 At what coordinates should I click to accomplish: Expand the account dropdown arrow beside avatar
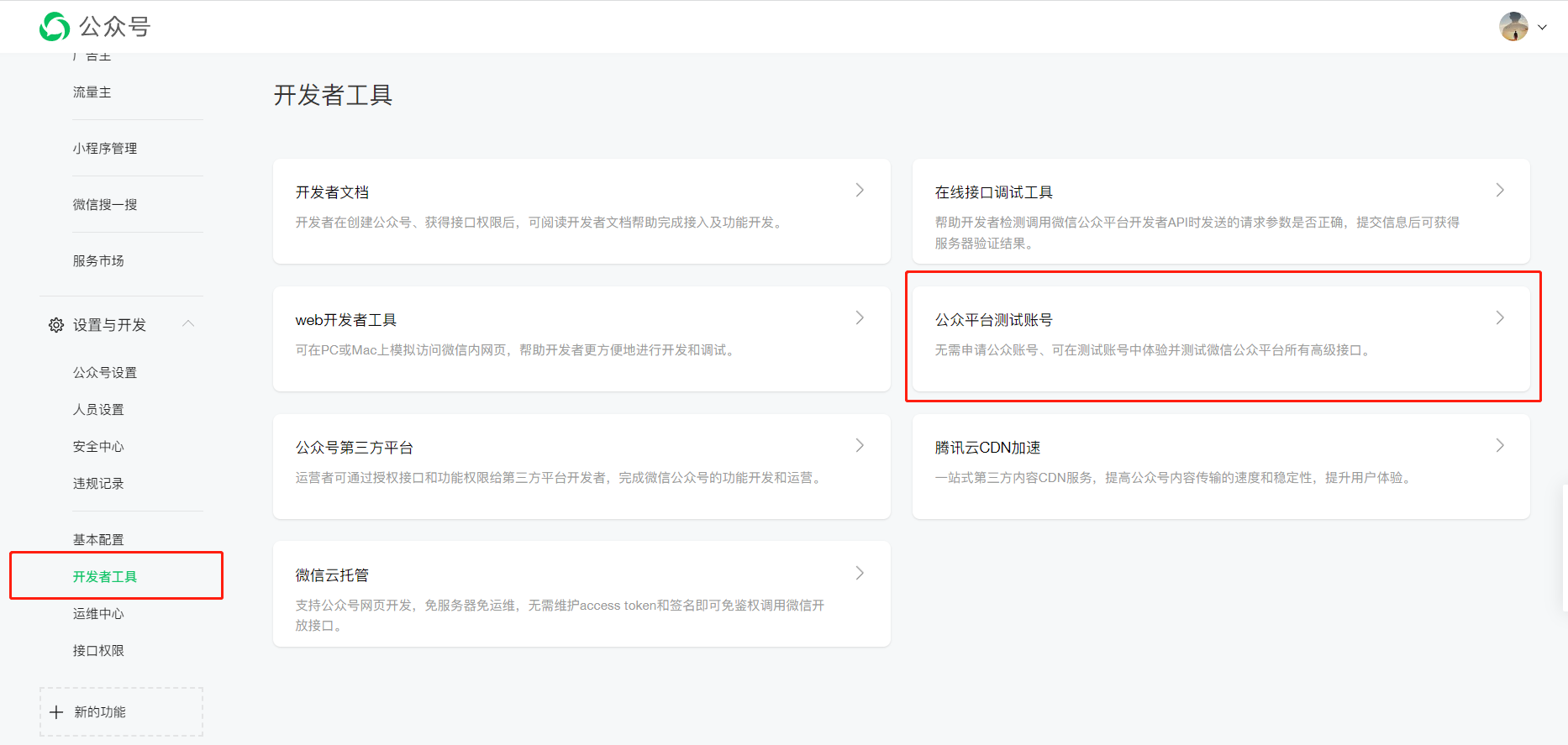[1542, 27]
